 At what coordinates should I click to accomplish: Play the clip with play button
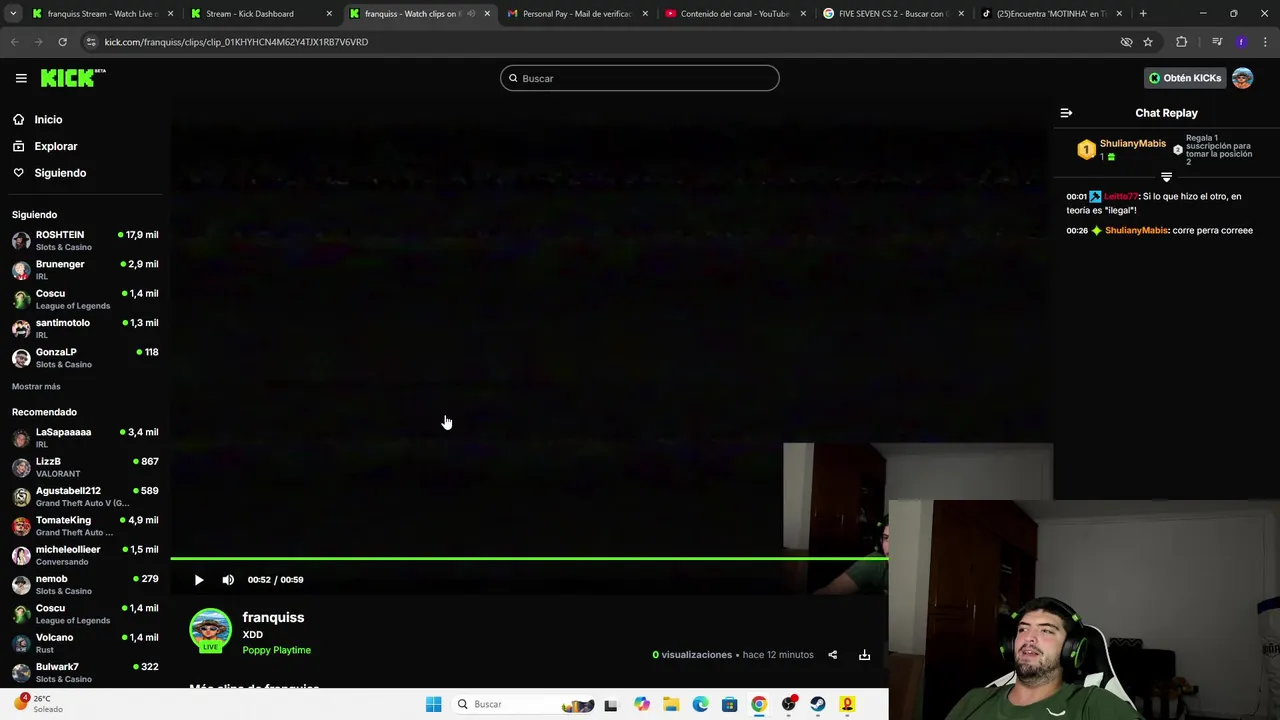pos(199,580)
